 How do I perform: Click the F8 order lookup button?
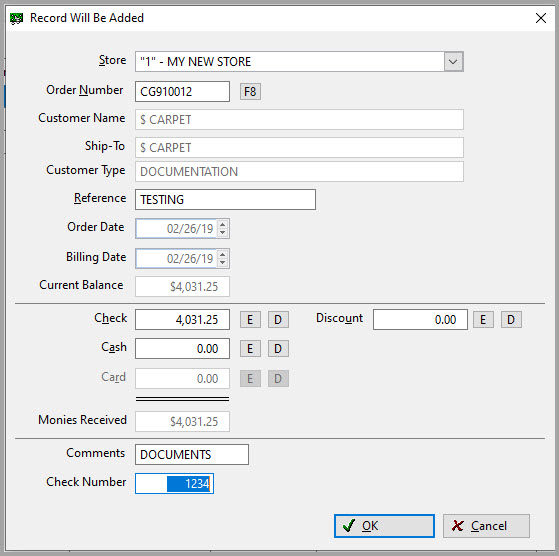point(250,92)
